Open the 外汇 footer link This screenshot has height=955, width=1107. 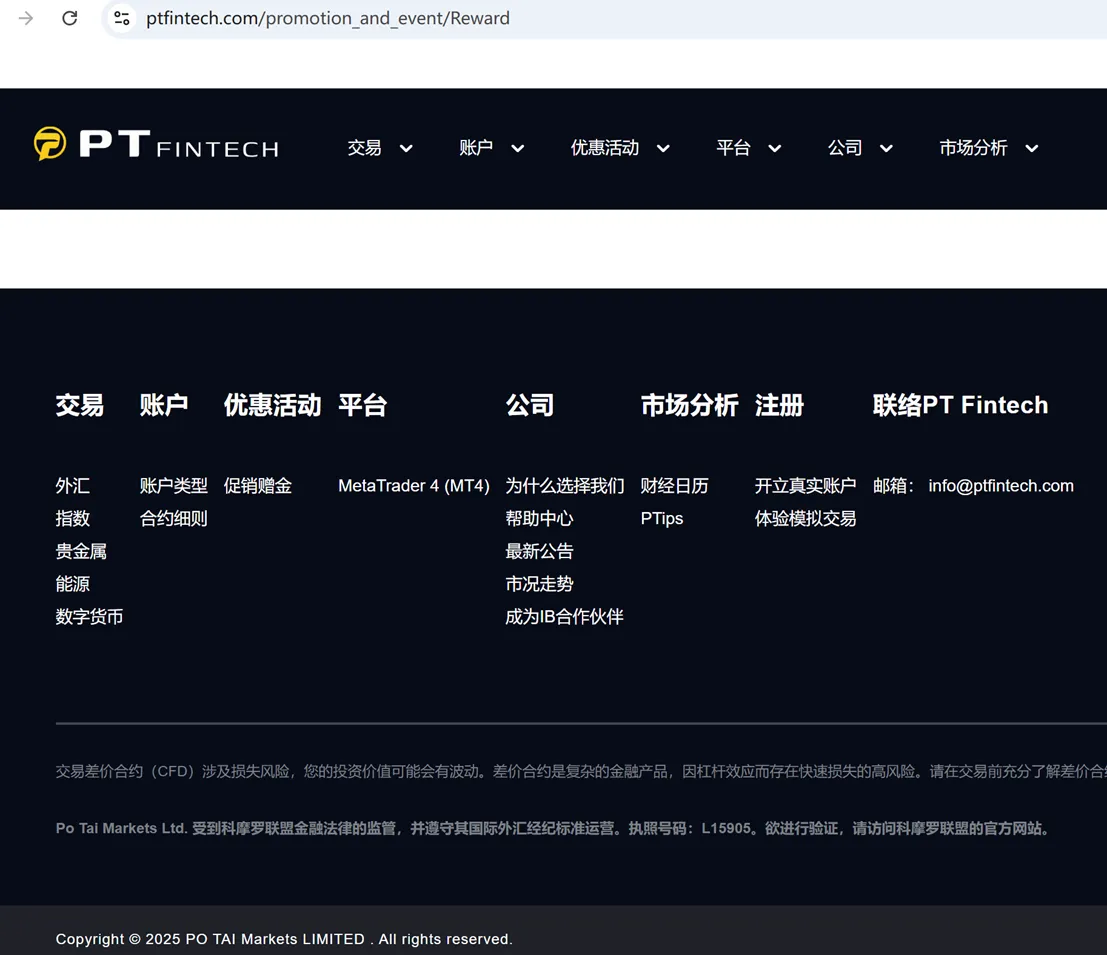[x=73, y=486]
